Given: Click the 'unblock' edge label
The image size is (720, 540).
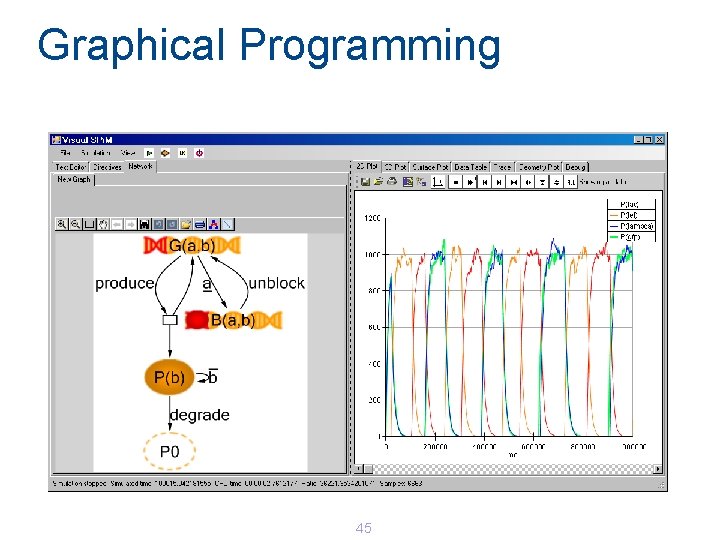Looking at the screenshot, I should click(276, 283).
